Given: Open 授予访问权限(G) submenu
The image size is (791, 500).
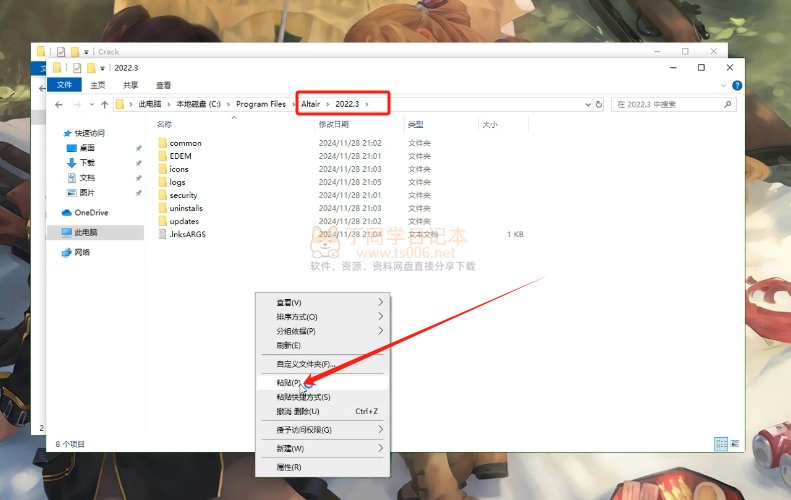Looking at the screenshot, I should click(x=322, y=430).
